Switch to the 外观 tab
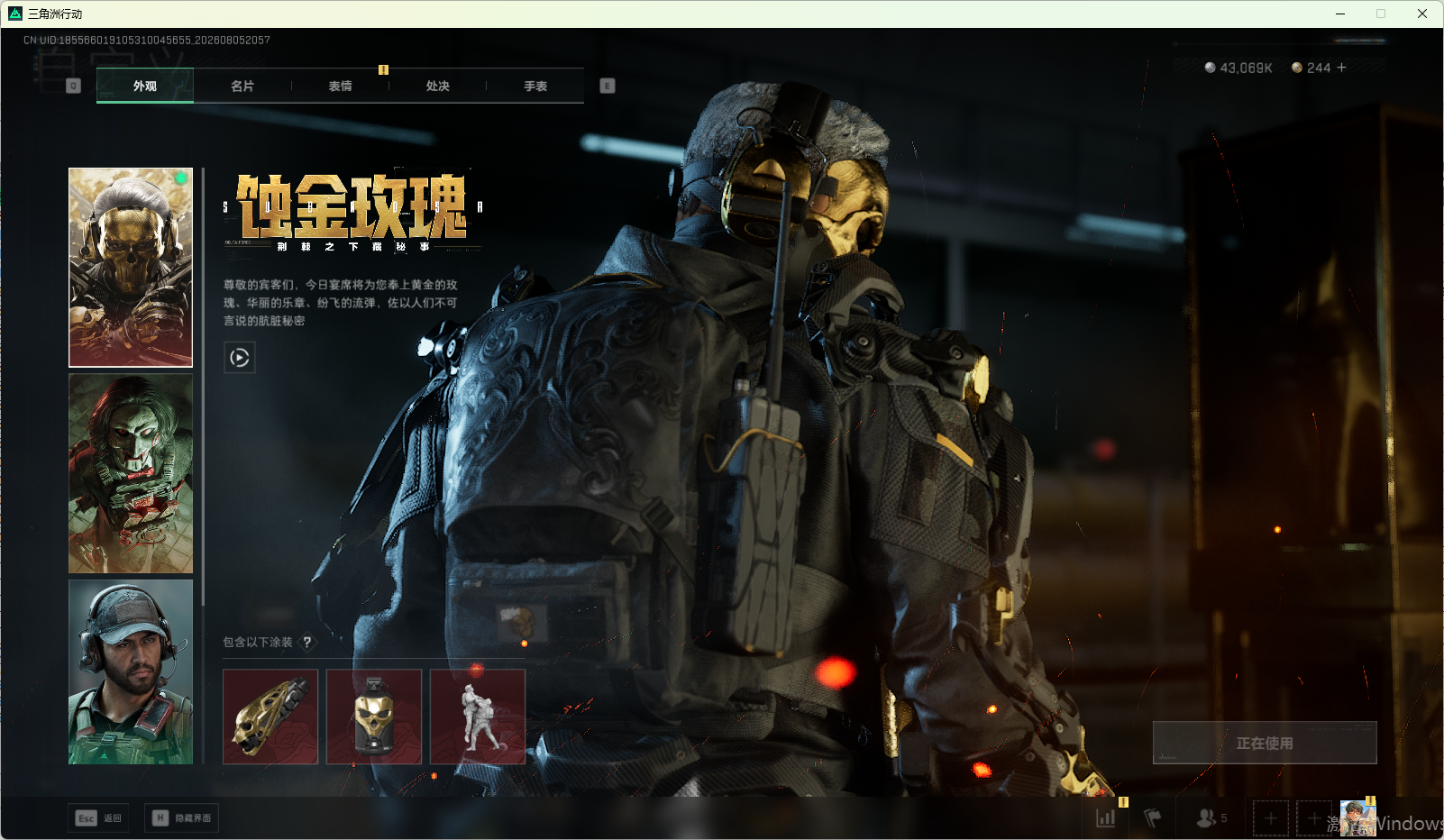 pyautogui.click(x=145, y=87)
